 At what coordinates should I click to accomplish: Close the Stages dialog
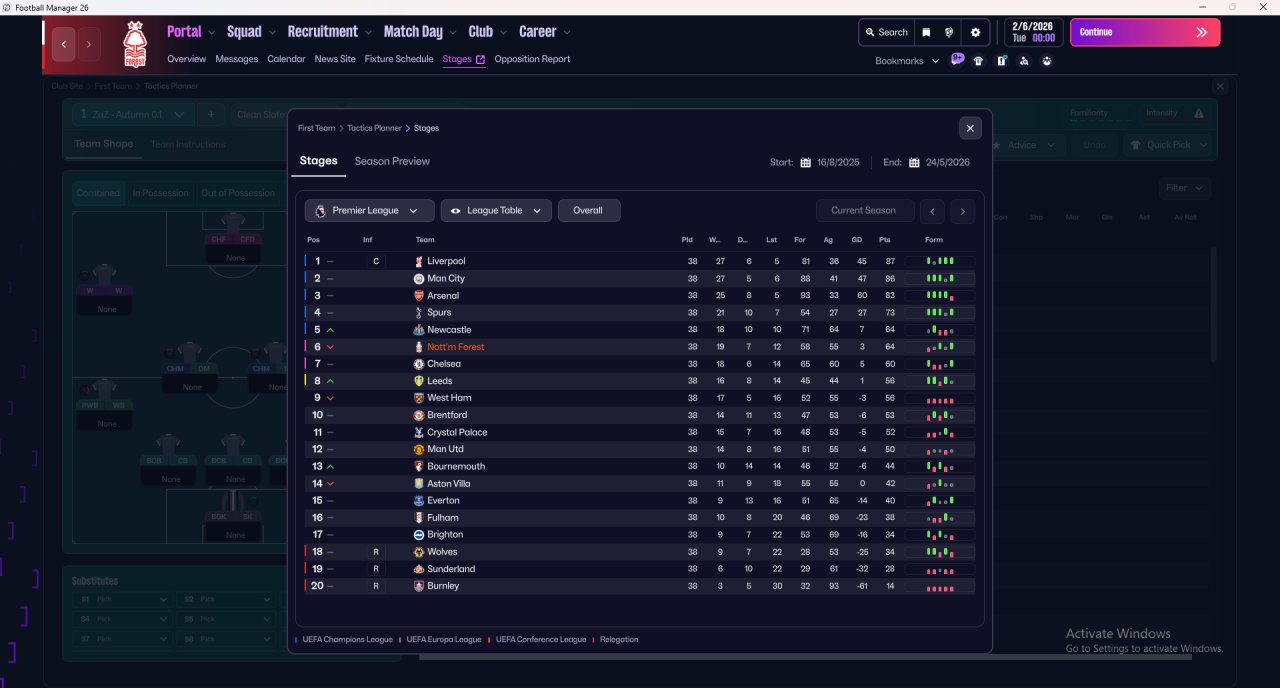(970, 128)
